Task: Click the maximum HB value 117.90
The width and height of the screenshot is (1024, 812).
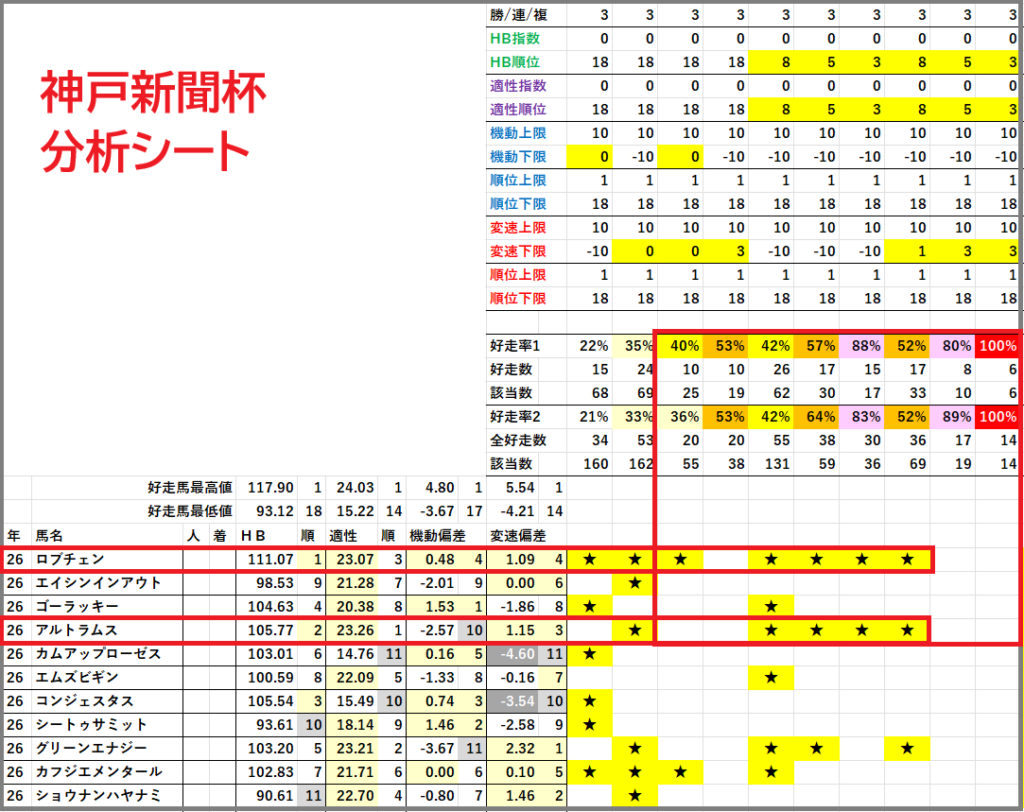Action: (270, 487)
